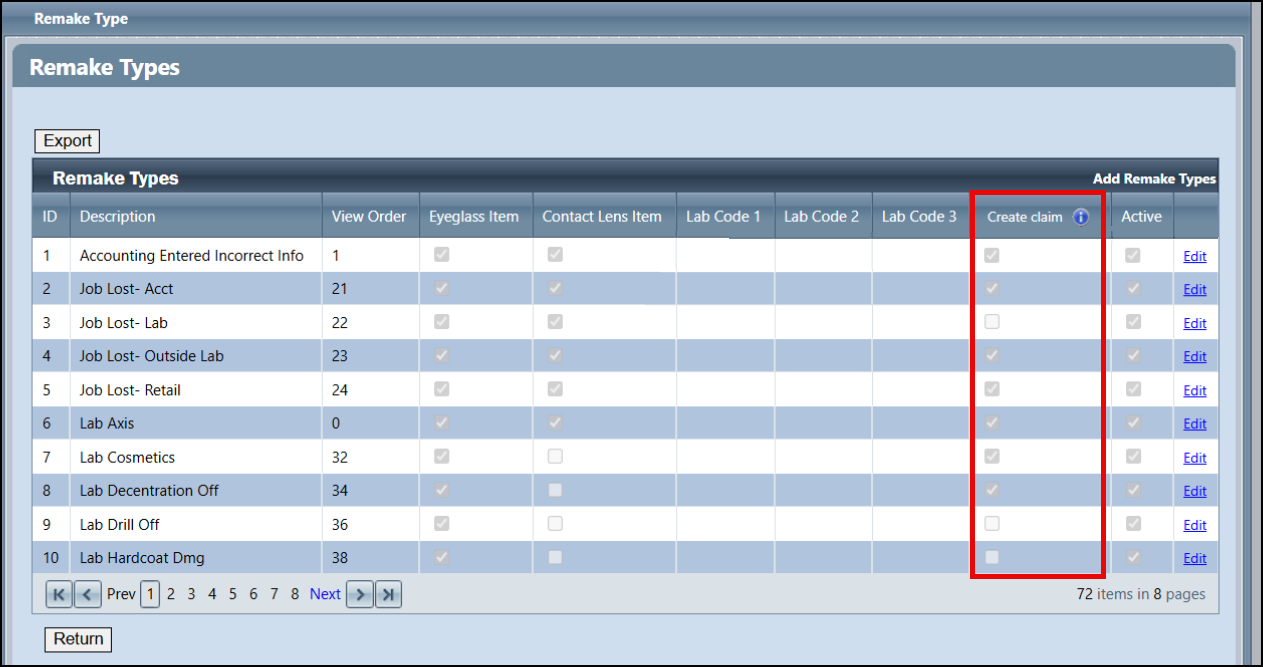Click the Export button

click(x=67, y=141)
